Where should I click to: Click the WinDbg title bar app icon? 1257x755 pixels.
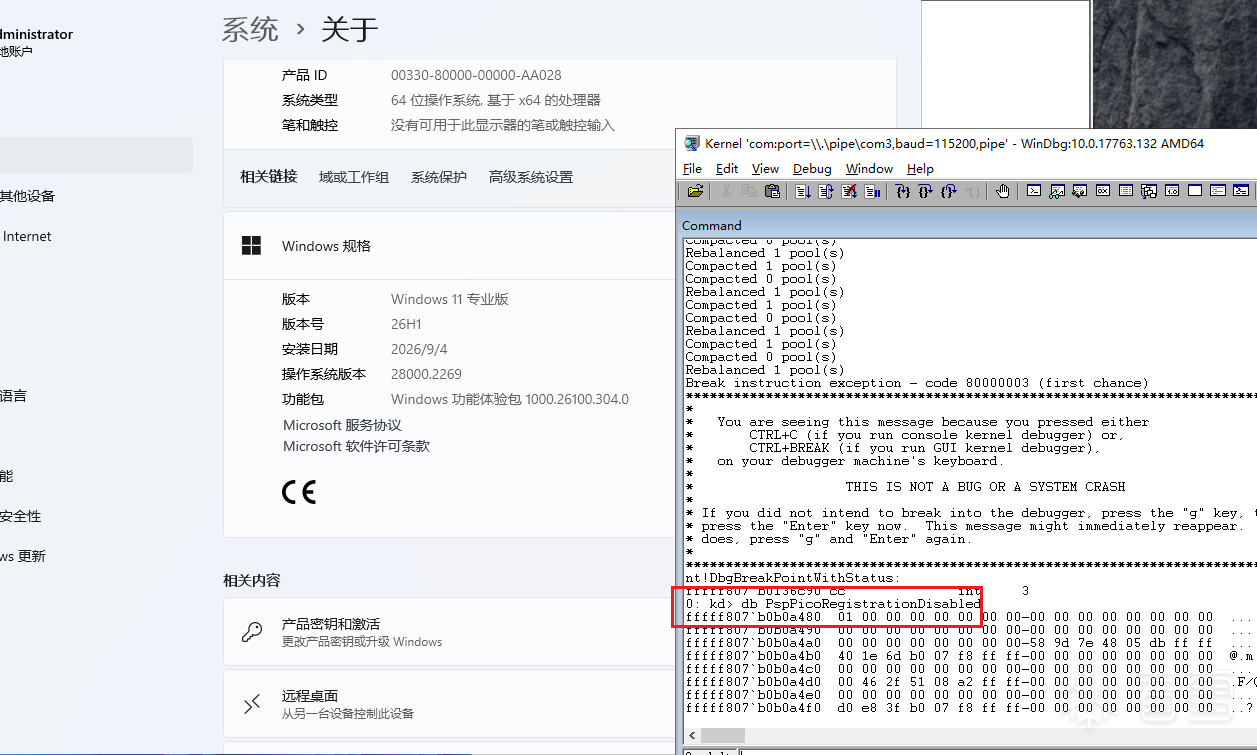[691, 143]
